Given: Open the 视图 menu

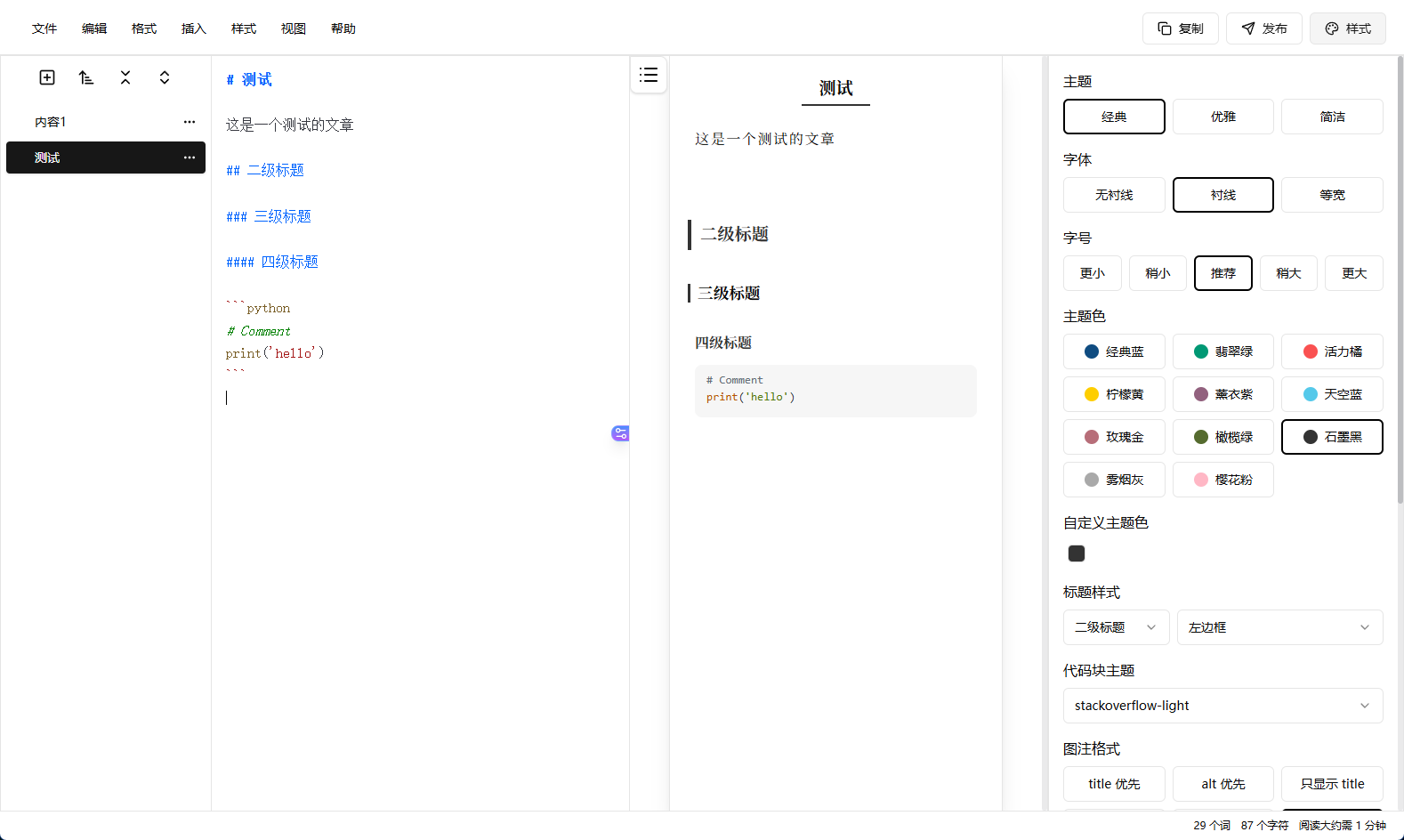Looking at the screenshot, I should [x=294, y=28].
